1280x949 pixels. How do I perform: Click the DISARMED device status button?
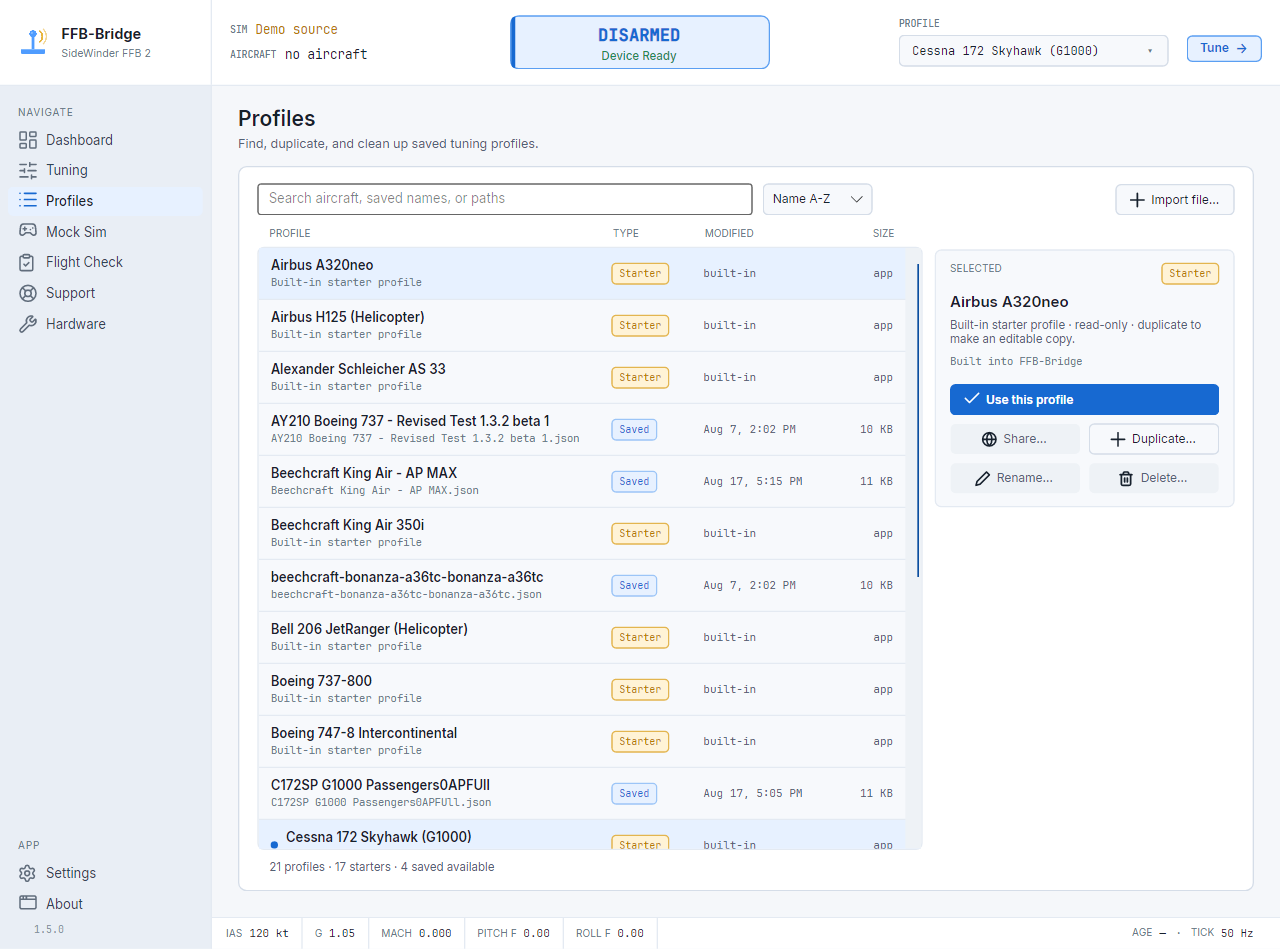point(640,42)
